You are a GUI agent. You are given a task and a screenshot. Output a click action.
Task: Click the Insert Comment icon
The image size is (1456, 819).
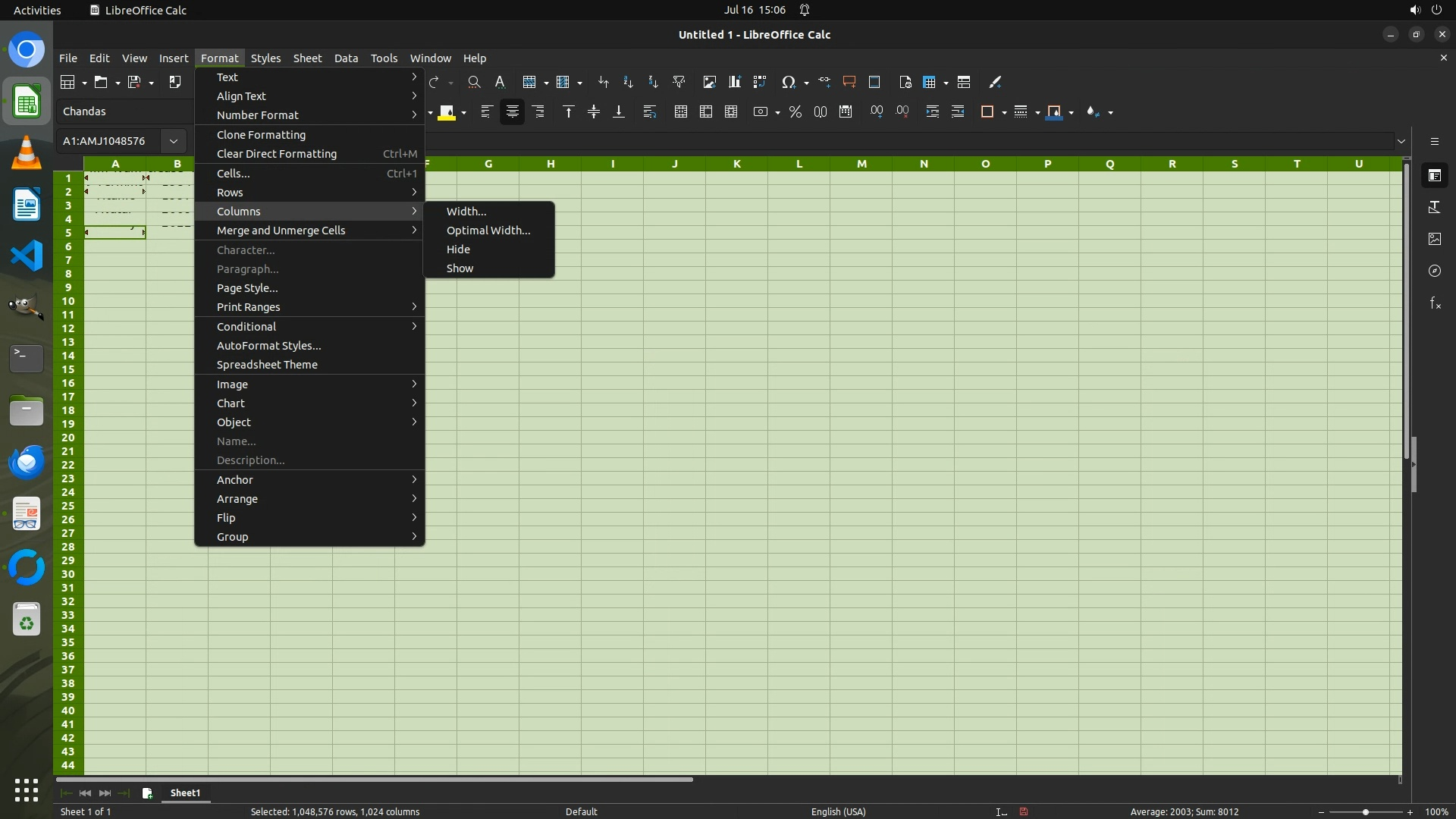(849, 82)
